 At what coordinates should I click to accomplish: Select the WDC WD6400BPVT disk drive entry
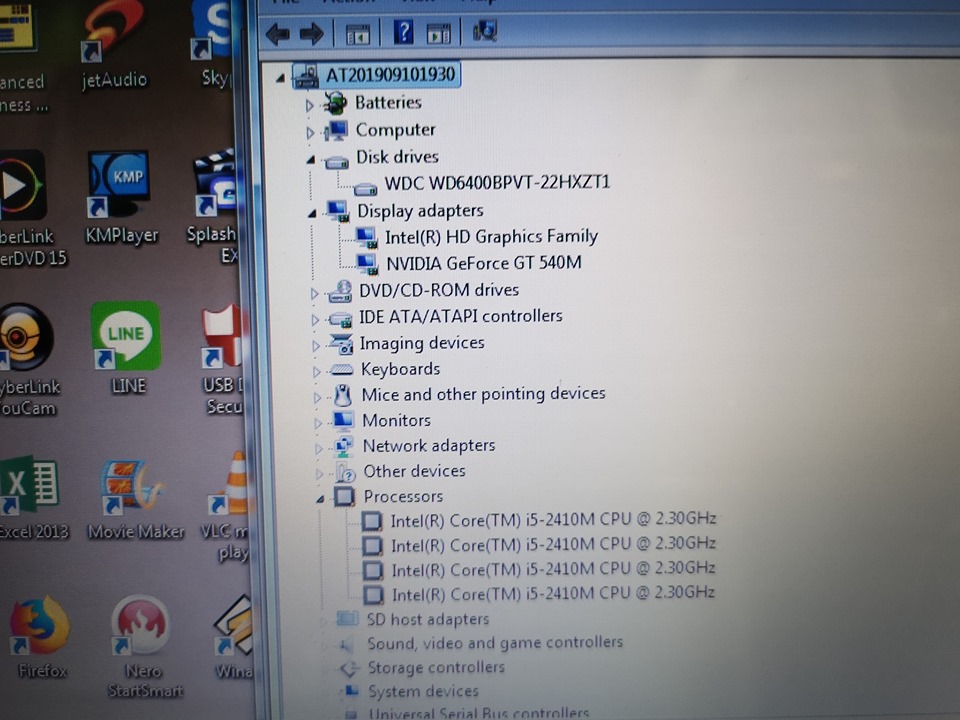(x=497, y=183)
